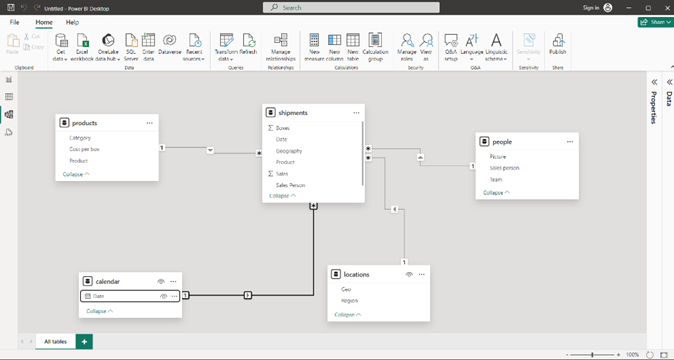Open OneLake data hub
The width and height of the screenshot is (674, 360).
108,47
